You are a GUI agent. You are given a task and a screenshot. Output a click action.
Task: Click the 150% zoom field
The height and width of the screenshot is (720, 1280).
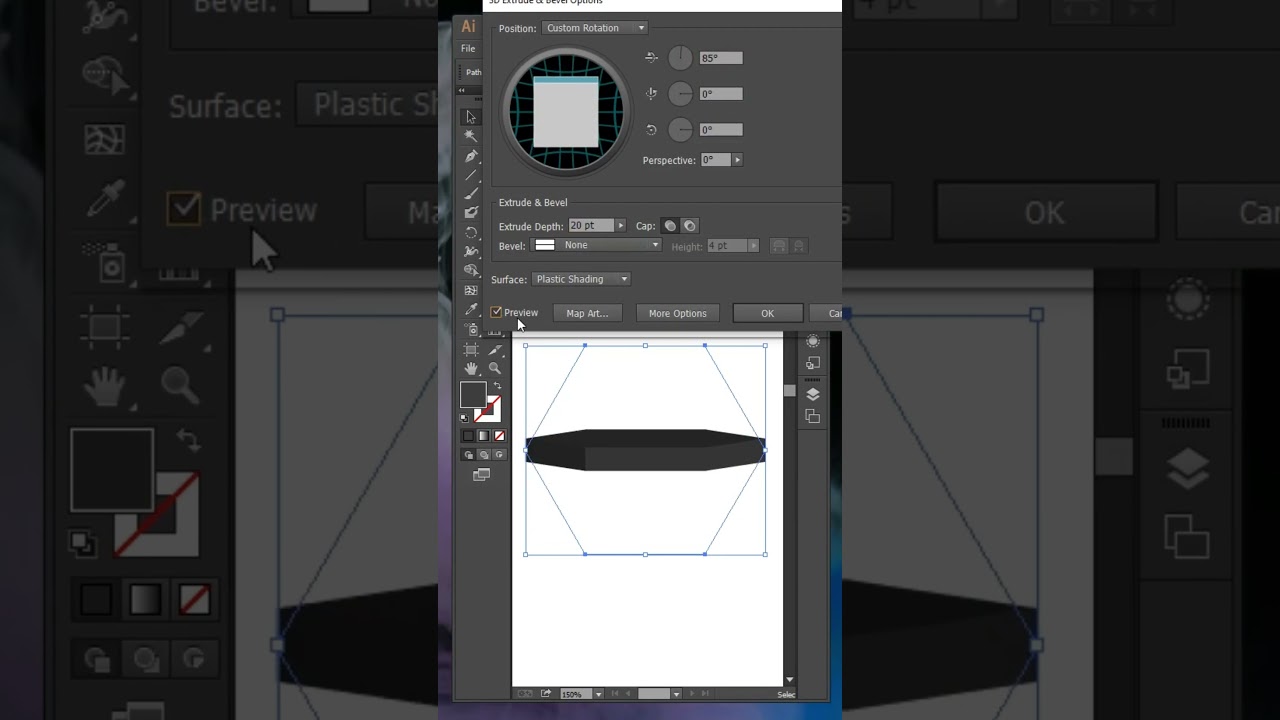[575, 693]
